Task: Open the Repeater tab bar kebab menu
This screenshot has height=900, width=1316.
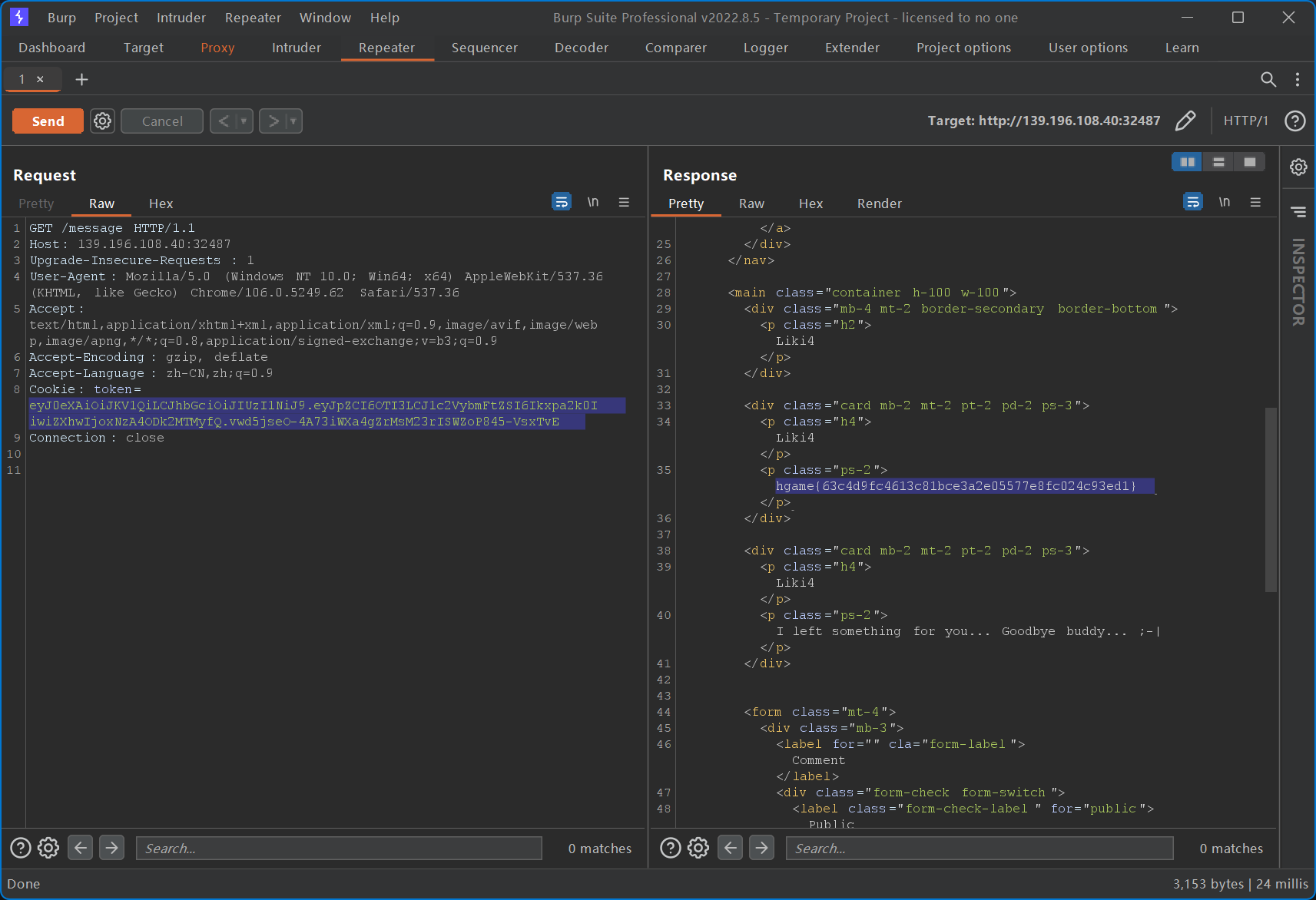Action: [1298, 79]
